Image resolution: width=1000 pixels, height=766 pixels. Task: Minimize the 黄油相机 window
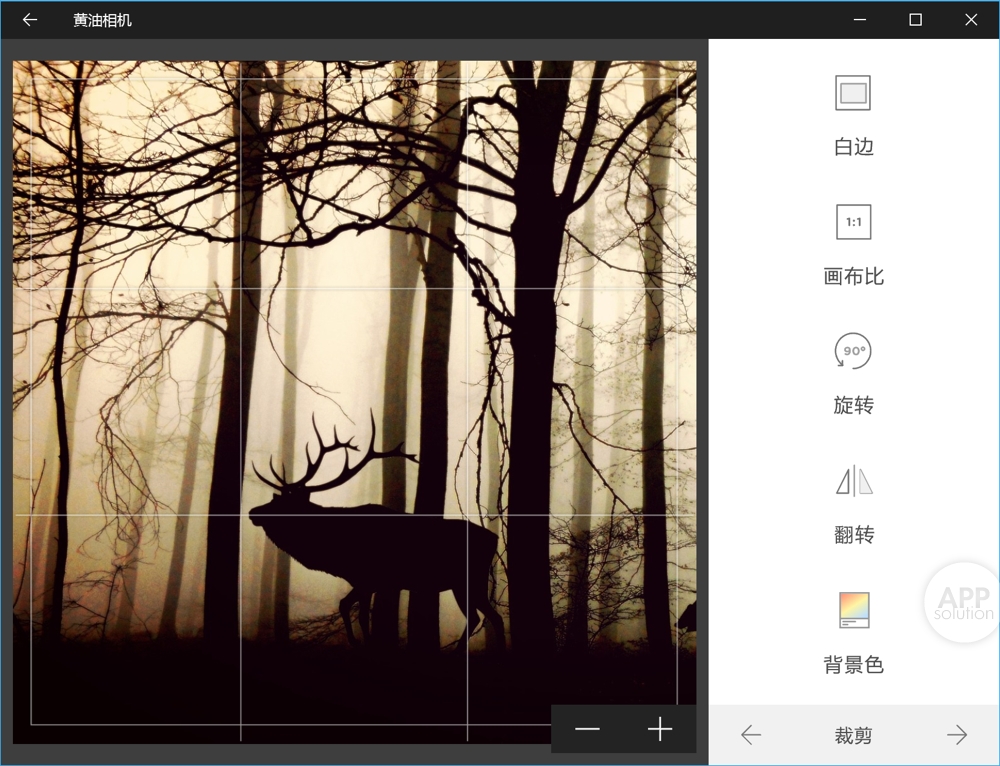[860, 20]
